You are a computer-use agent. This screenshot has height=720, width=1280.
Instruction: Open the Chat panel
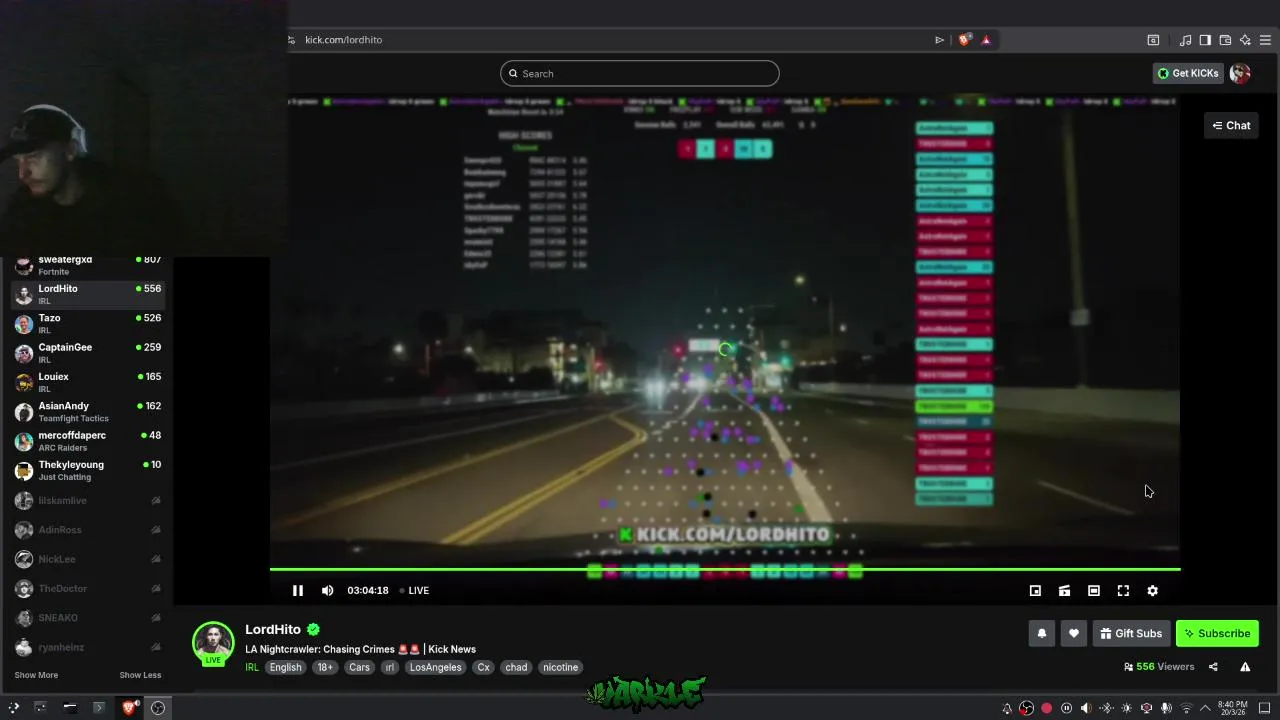point(1231,125)
